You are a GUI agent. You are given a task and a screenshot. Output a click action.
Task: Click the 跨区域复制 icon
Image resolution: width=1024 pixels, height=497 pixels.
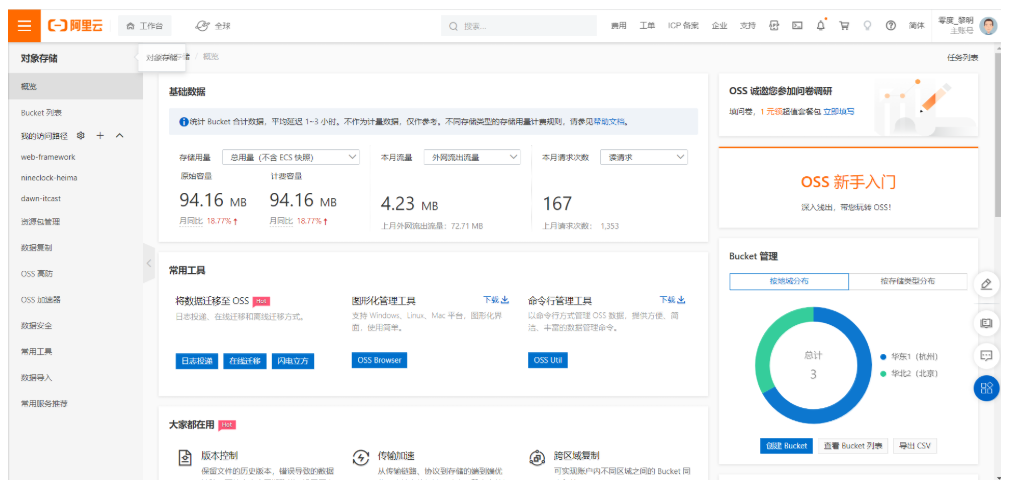point(537,457)
